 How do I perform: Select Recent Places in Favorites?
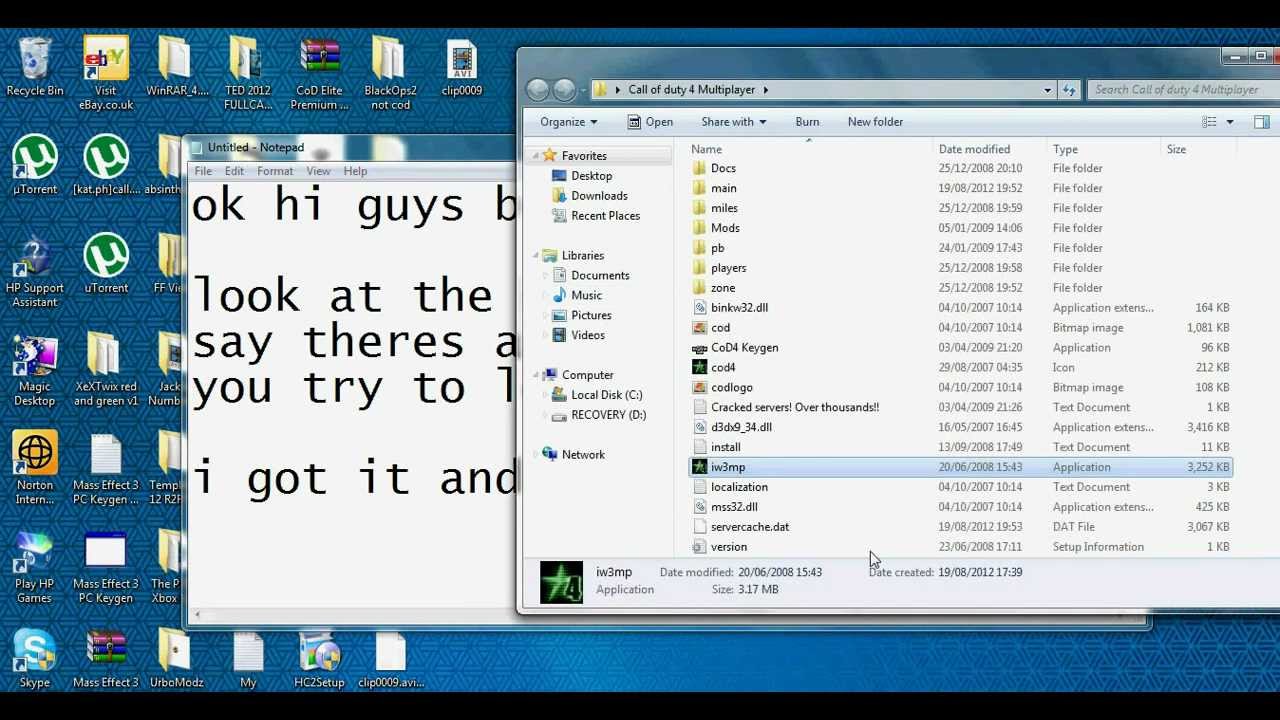click(605, 216)
